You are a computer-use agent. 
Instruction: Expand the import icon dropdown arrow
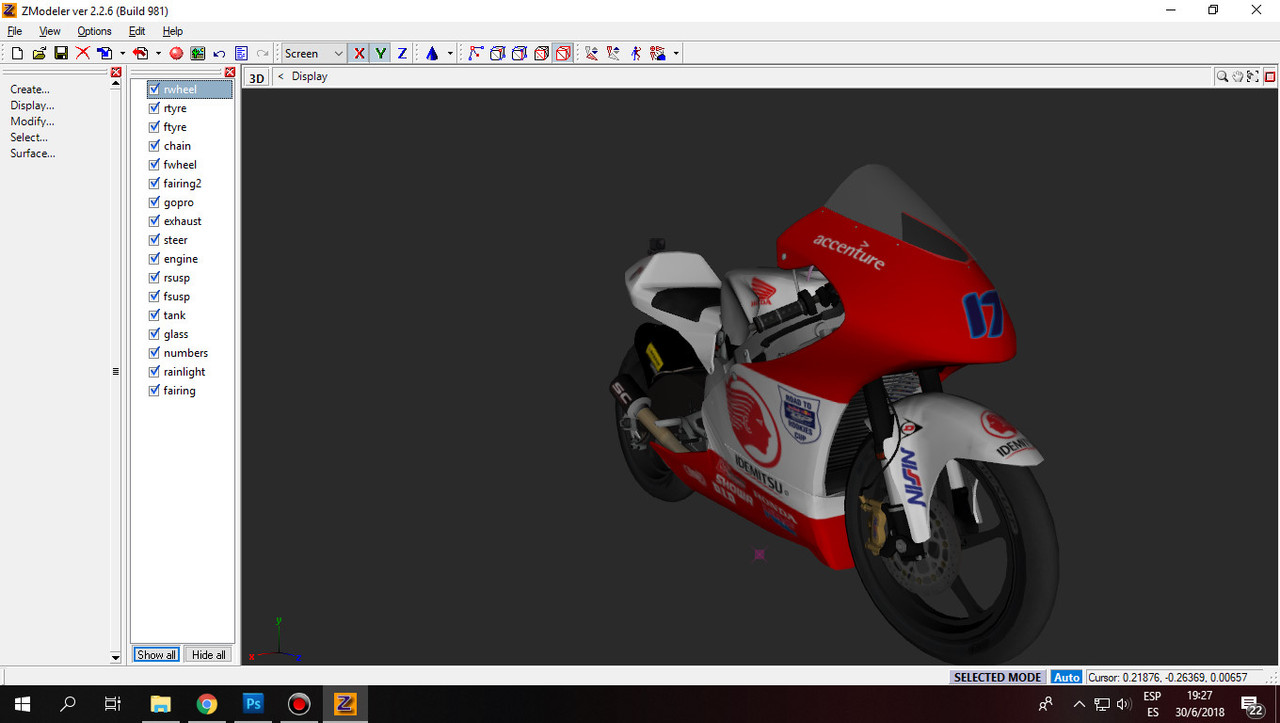(x=122, y=53)
